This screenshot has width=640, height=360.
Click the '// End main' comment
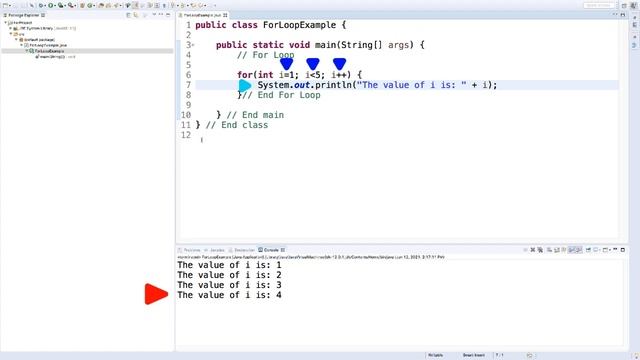click(255, 115)
